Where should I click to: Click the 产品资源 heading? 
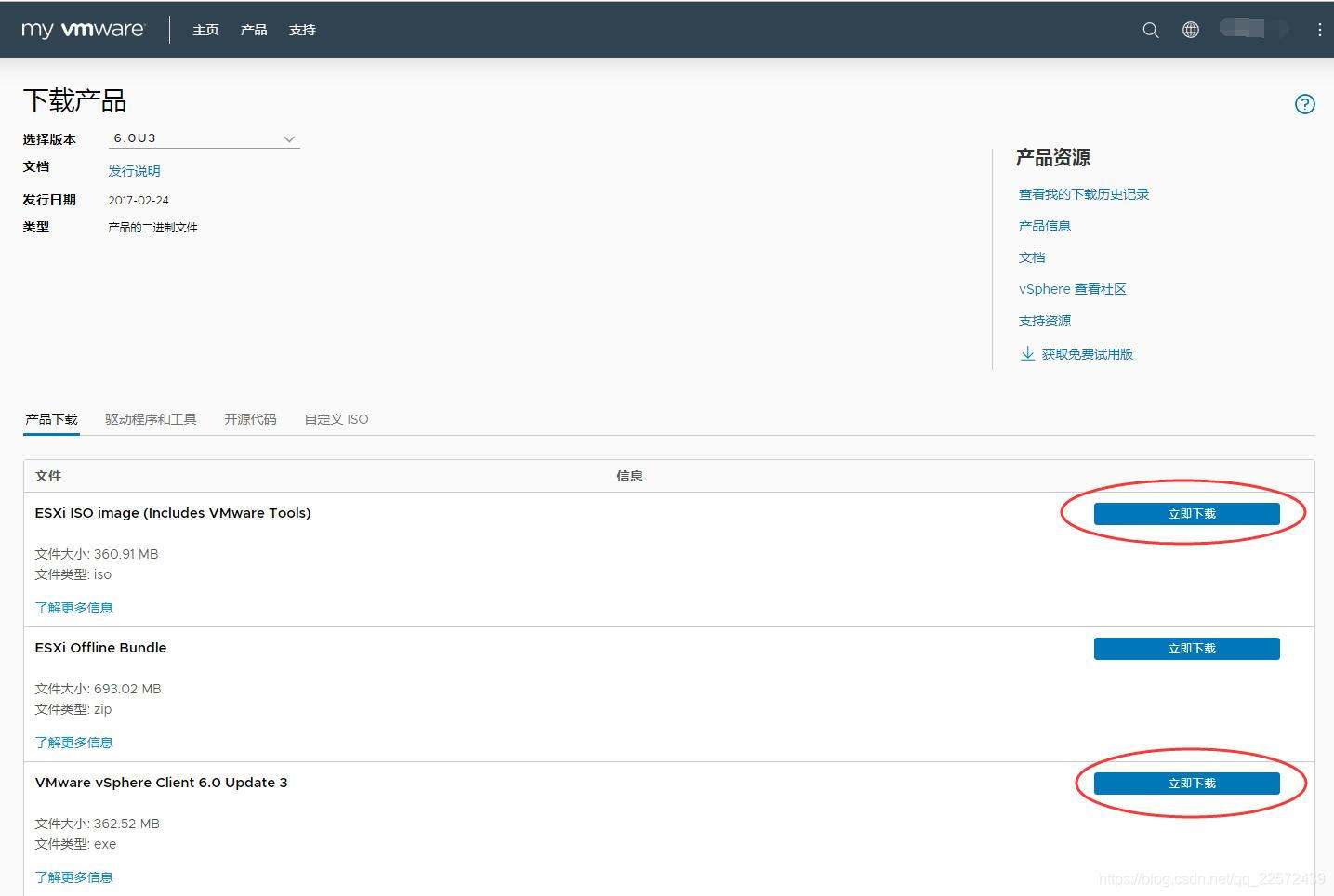point(1053,157)
